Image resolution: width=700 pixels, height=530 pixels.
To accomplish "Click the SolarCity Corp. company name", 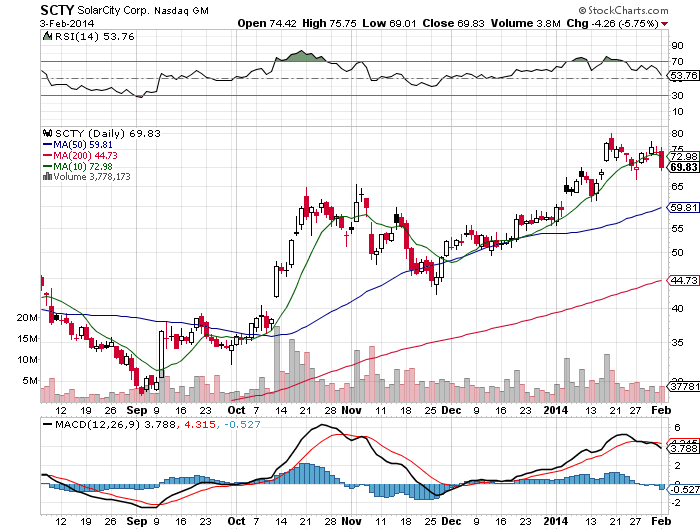I will (112, 10).
